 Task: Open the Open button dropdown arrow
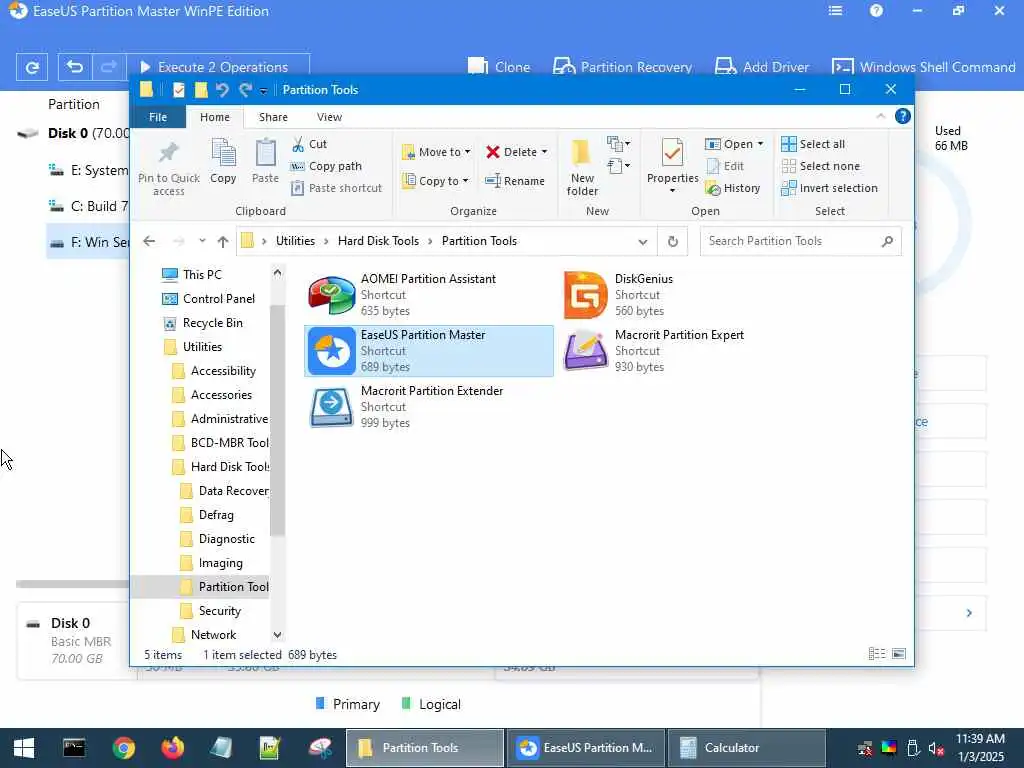pyautogui.click(x=760, y=144)
